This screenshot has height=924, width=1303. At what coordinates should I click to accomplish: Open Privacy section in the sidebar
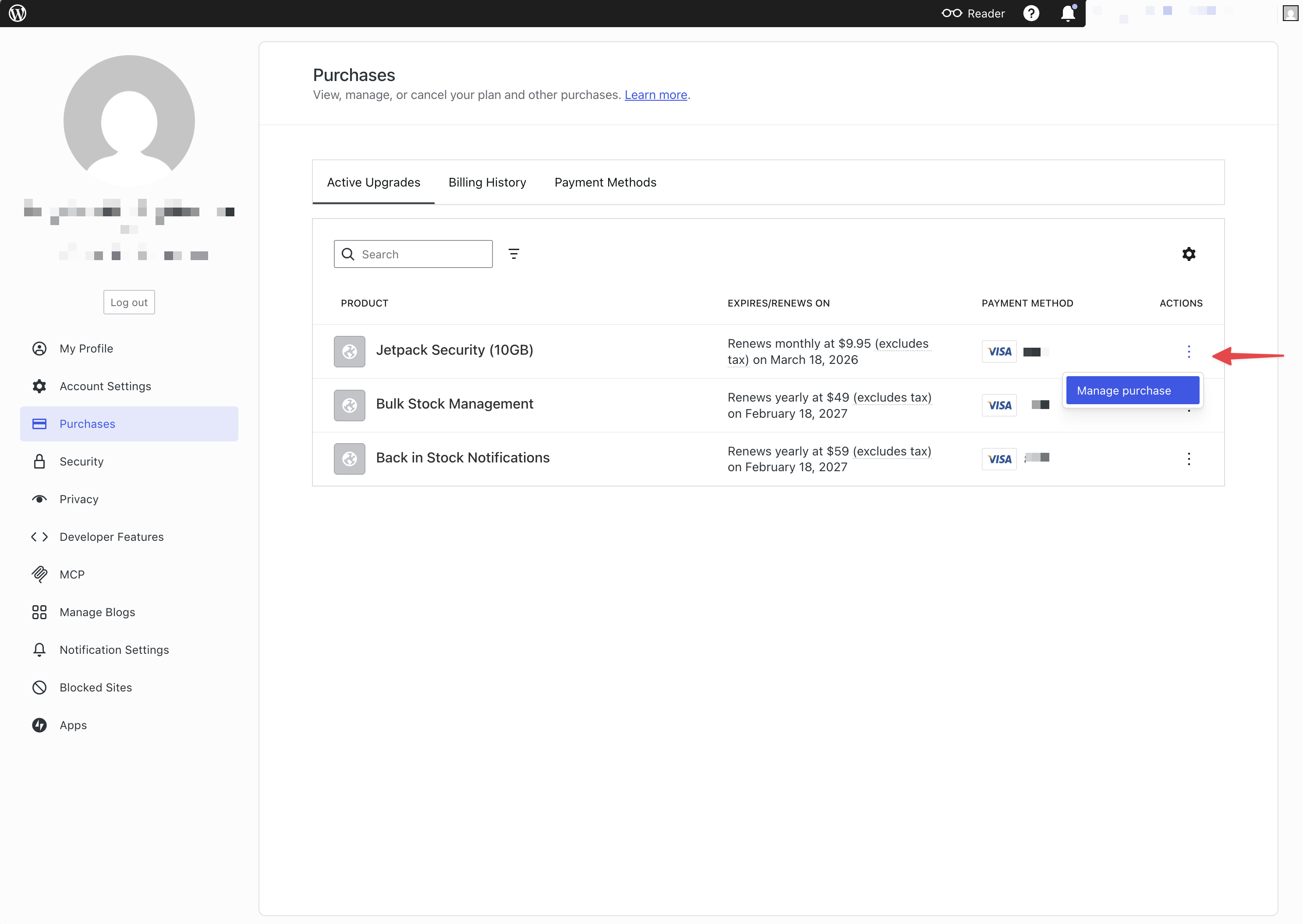click(x=78, y=499)
